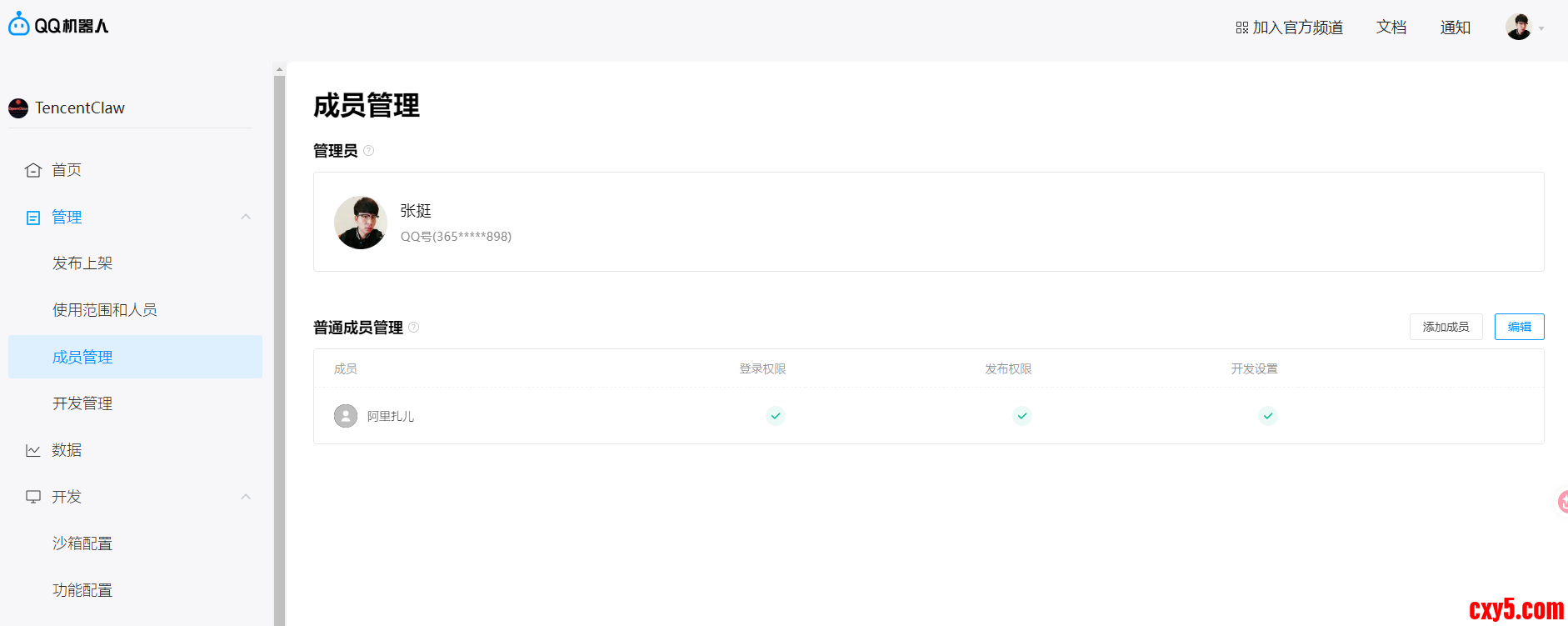Click the admin name 张挺

pos(416,211)
